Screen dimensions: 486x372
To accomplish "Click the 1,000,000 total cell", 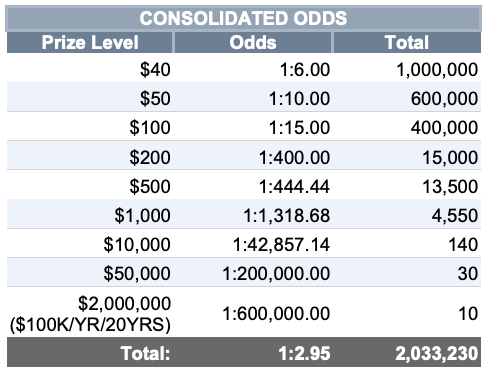I will (407, 69).
